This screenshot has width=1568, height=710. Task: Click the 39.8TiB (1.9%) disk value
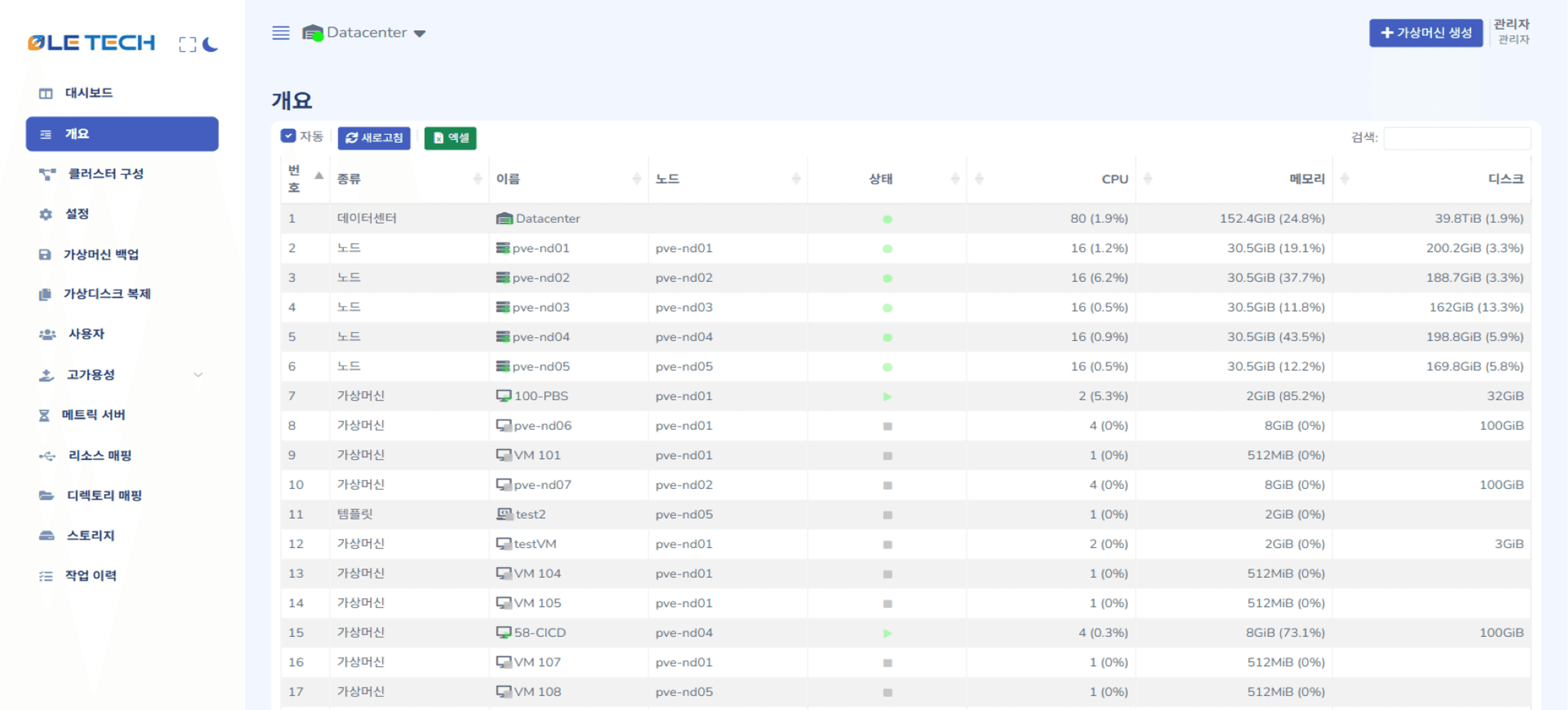[1479, 218]
